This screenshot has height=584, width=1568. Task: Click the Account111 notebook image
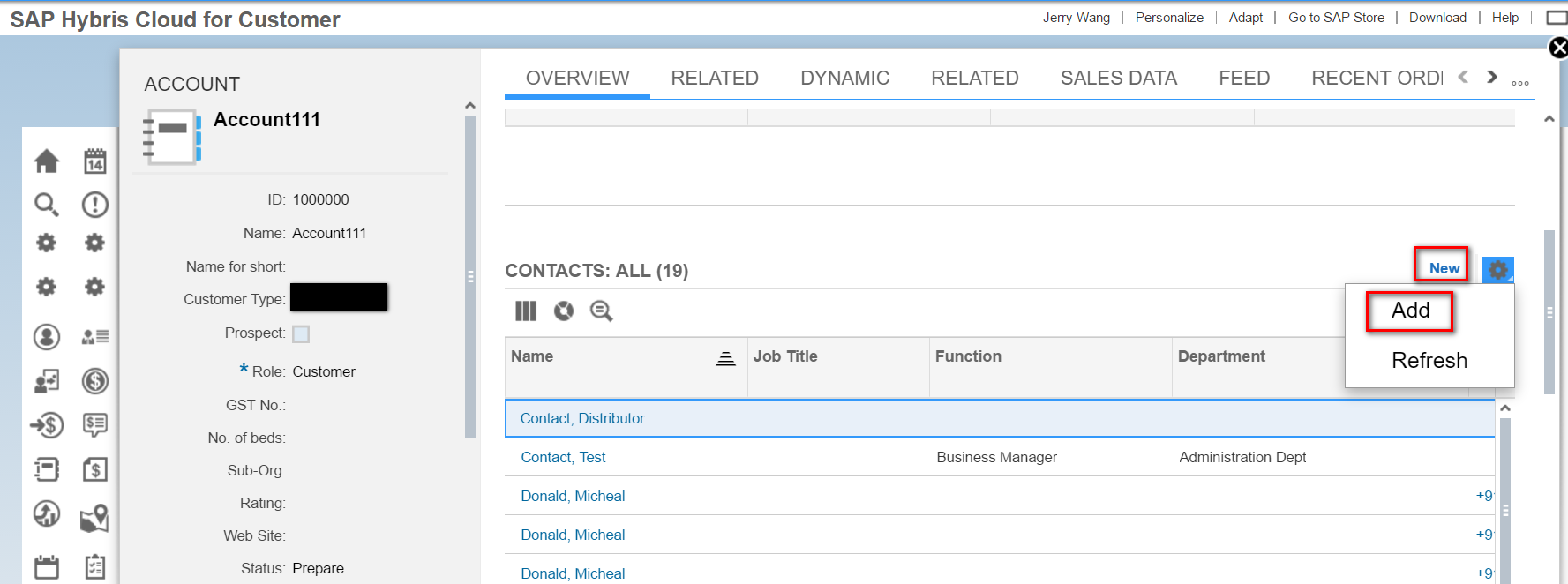172,136
